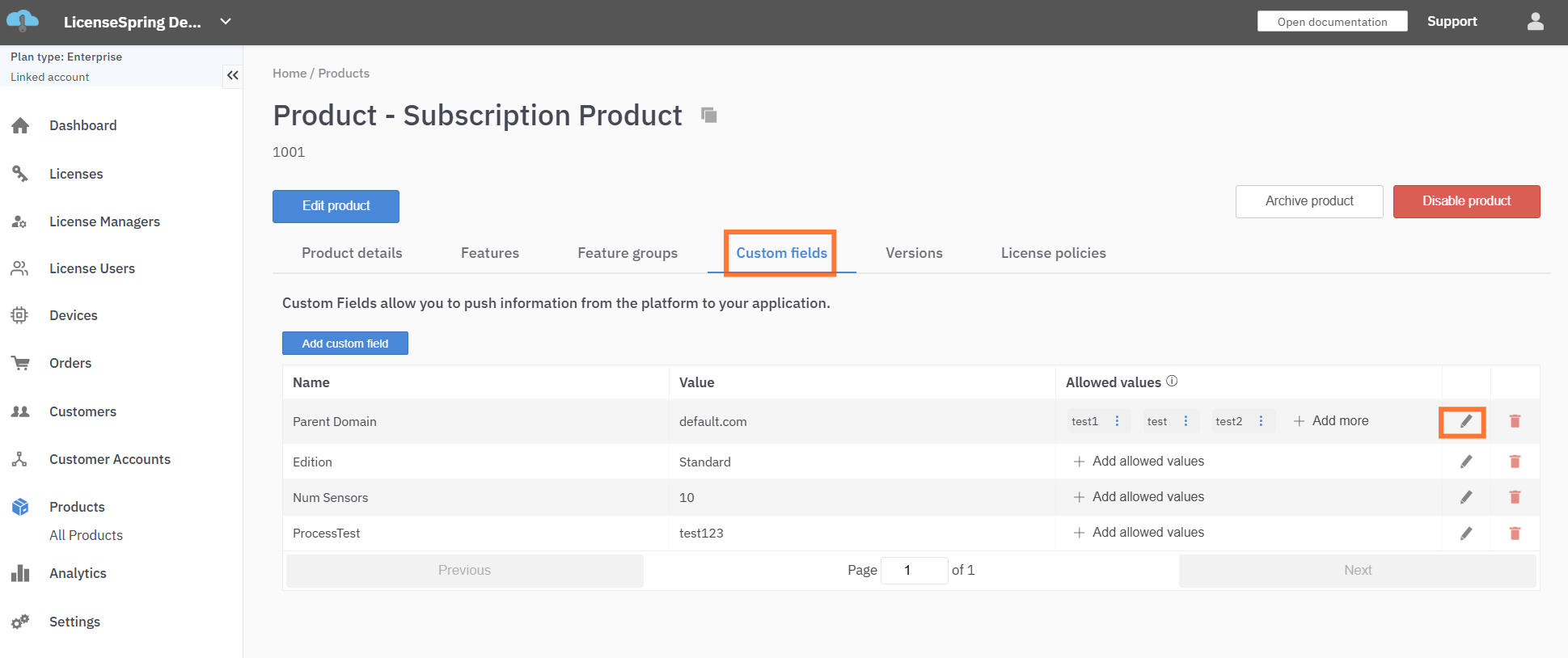Open the user profile icon

point(1535,22)
